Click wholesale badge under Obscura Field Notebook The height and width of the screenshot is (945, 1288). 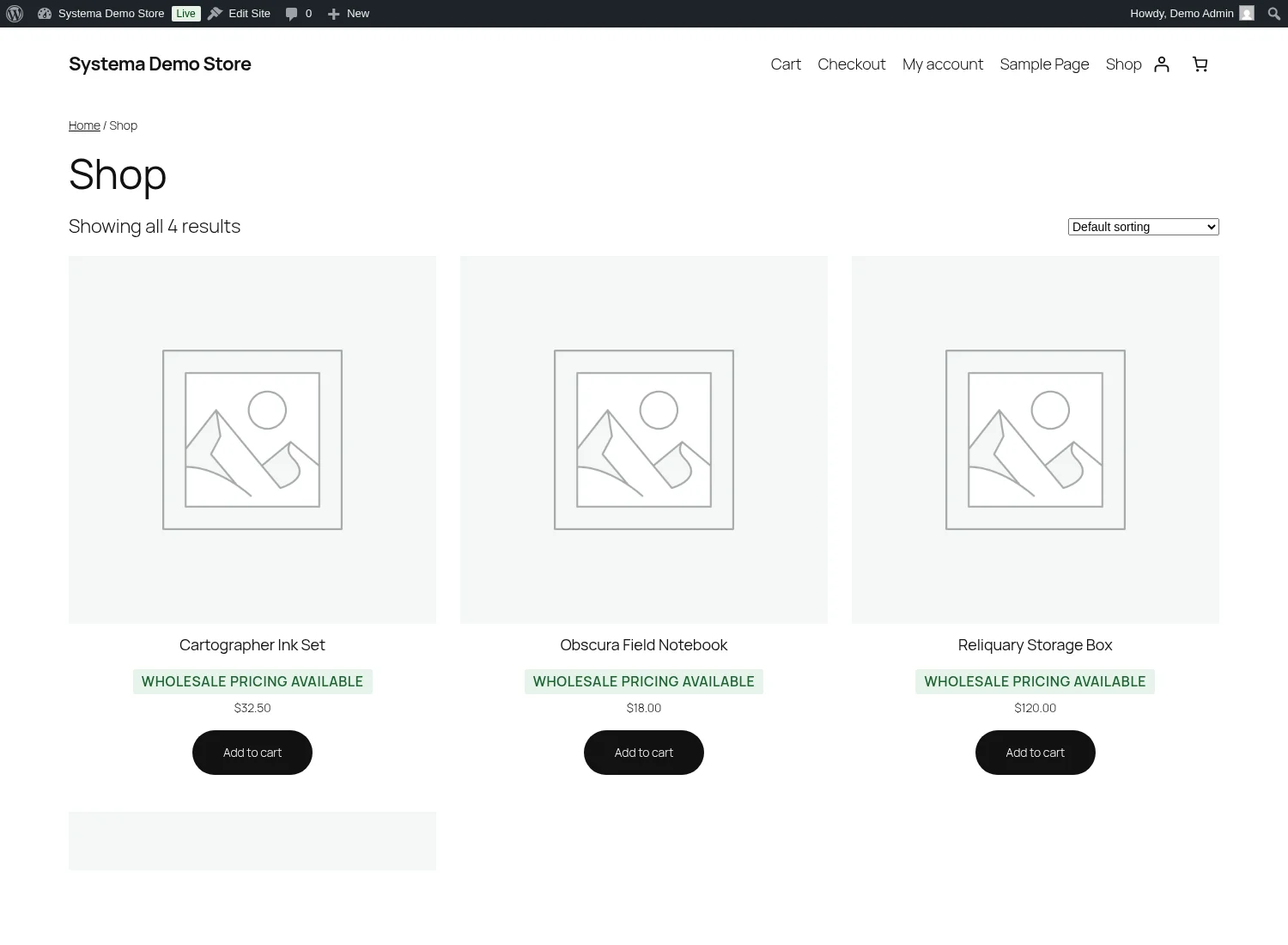644,681
